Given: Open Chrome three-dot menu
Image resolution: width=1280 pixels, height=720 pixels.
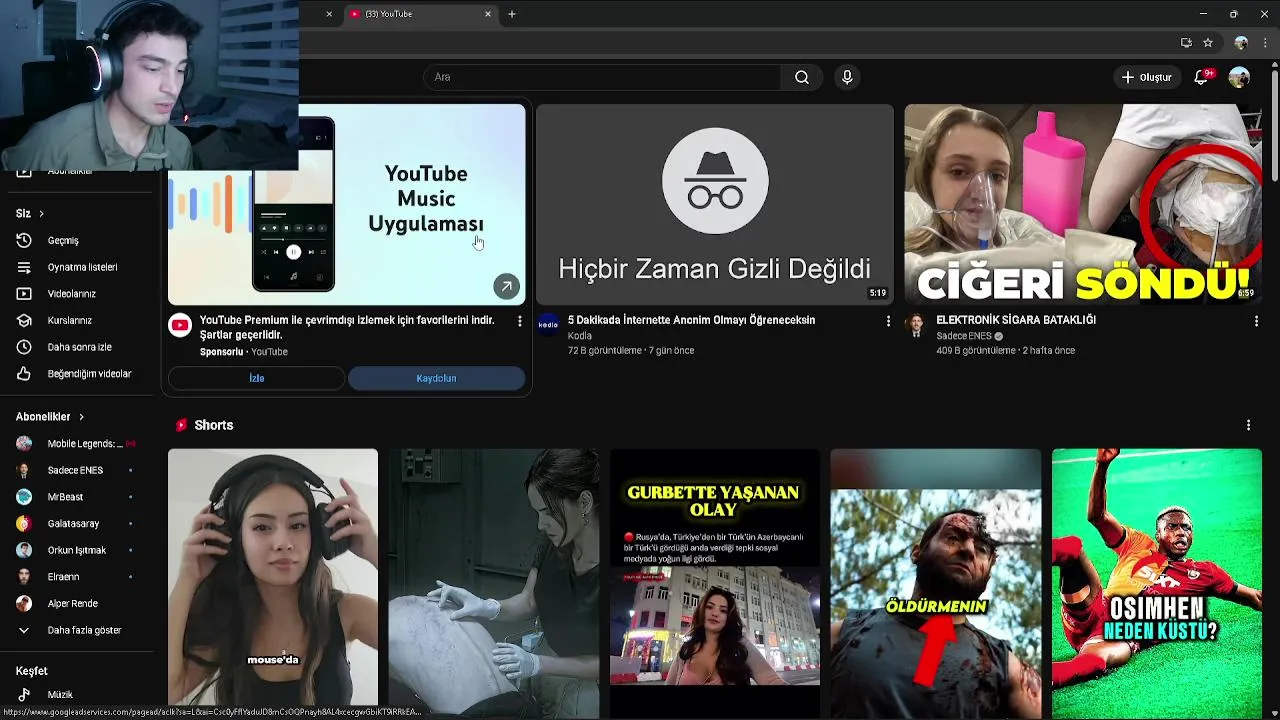Looking at the screenshot, I should 1265,43.
